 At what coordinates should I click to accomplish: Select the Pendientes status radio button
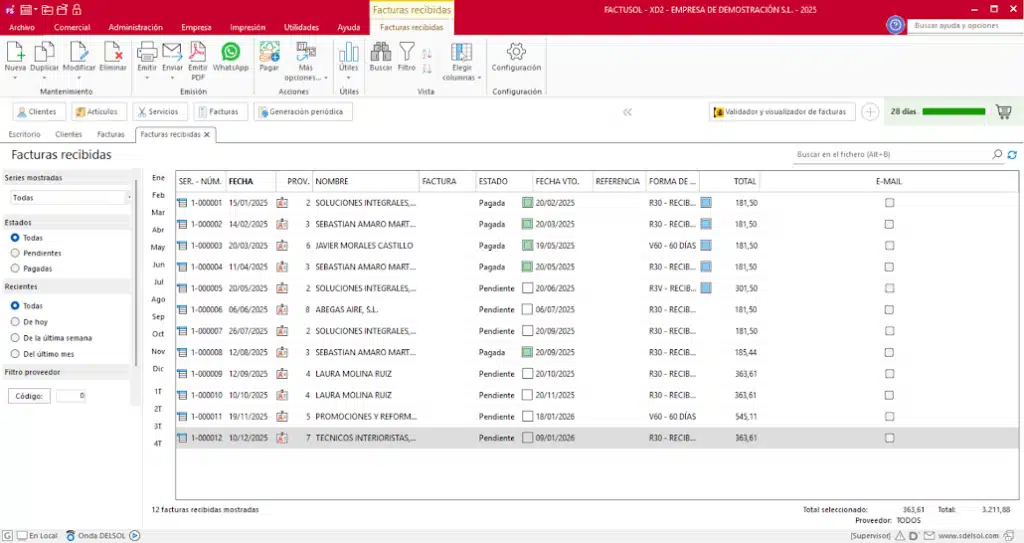[x=15, y=253]
